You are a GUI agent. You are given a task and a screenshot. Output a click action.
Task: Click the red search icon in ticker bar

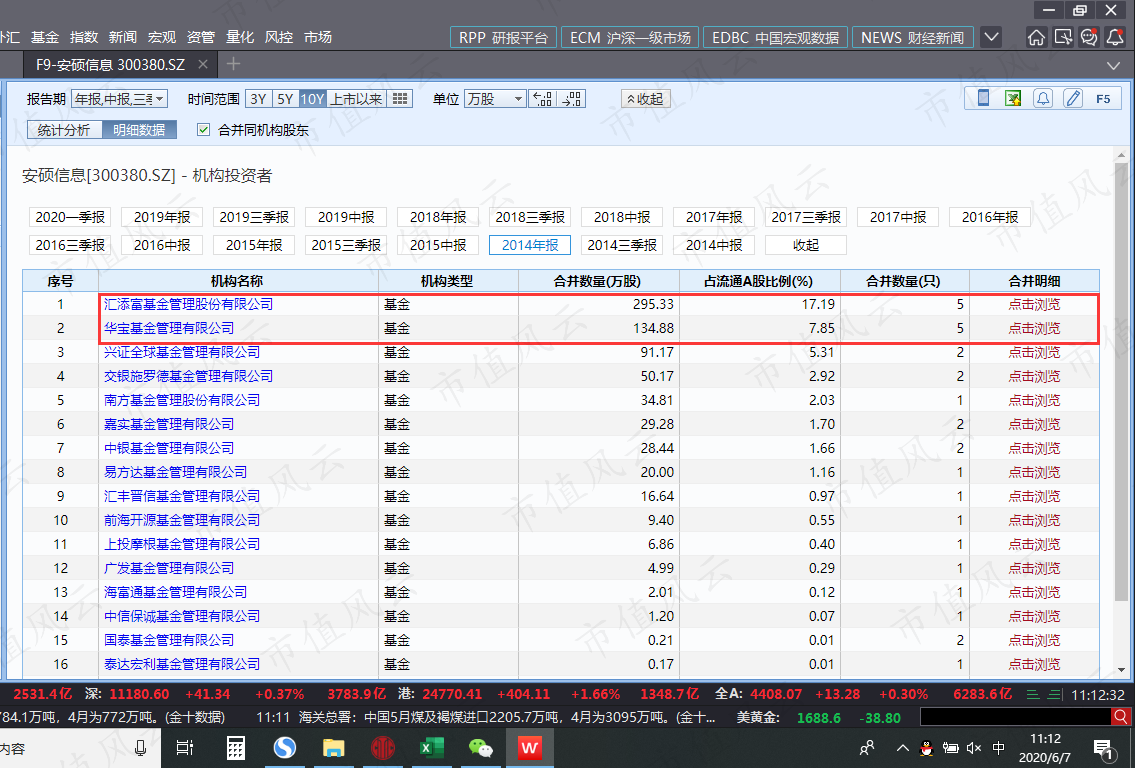tap(1121, 717)
